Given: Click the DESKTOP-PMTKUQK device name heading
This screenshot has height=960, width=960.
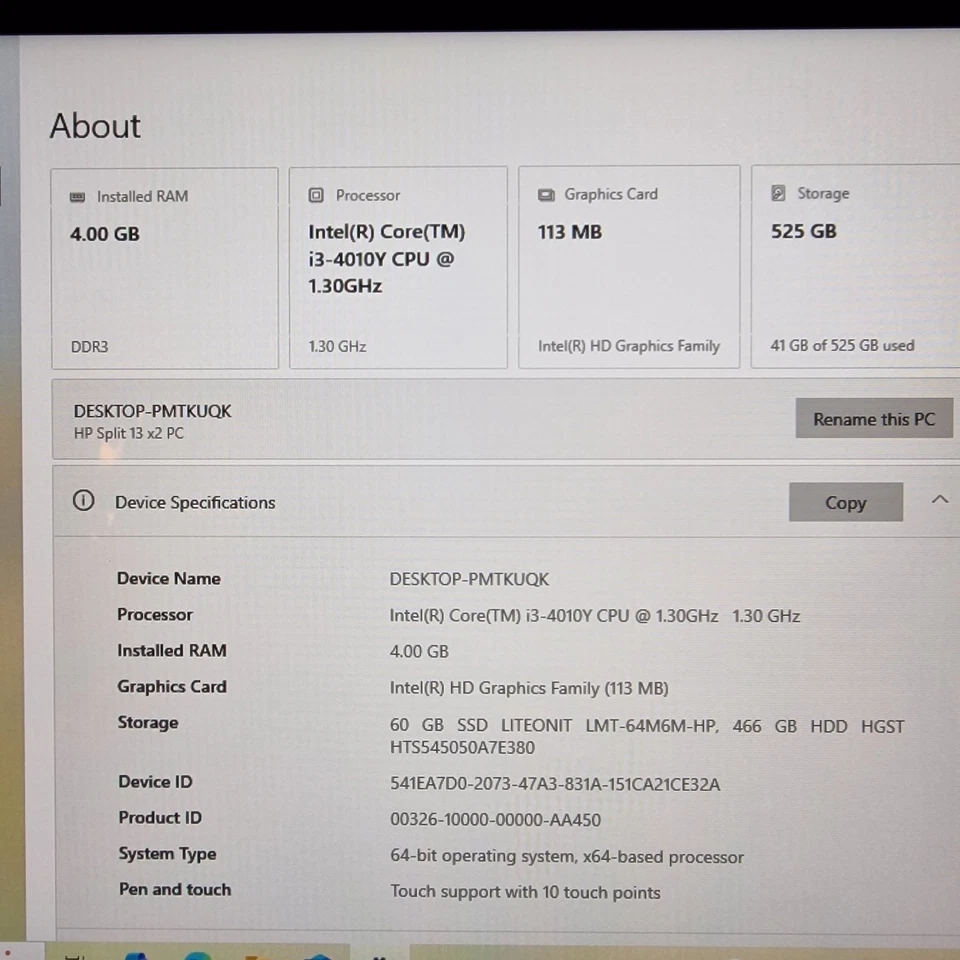Looking at the screenshot, I should tap(152, 410).
